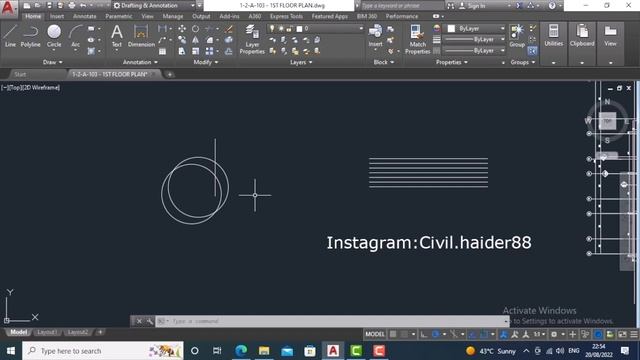Open the Drafting & Annotation workspace dropdown

pyautogui.click(x=154, y=5)
